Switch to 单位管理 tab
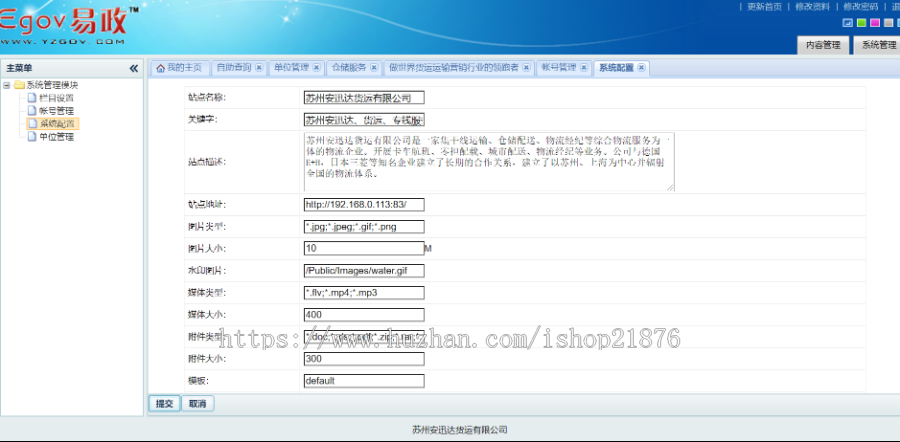This screenshot has height=442, width=900. (x=291, y=68)
